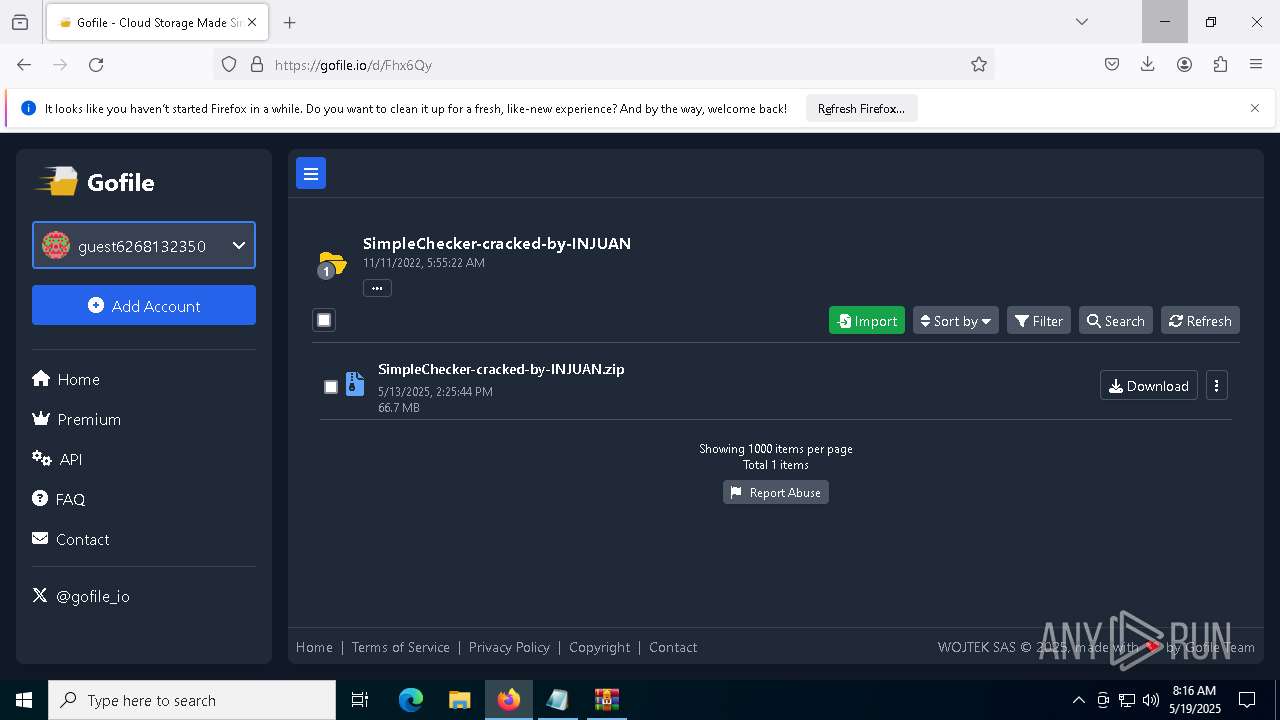
Task: Open Firefox account icon
Action: [x=1184, y=64]
